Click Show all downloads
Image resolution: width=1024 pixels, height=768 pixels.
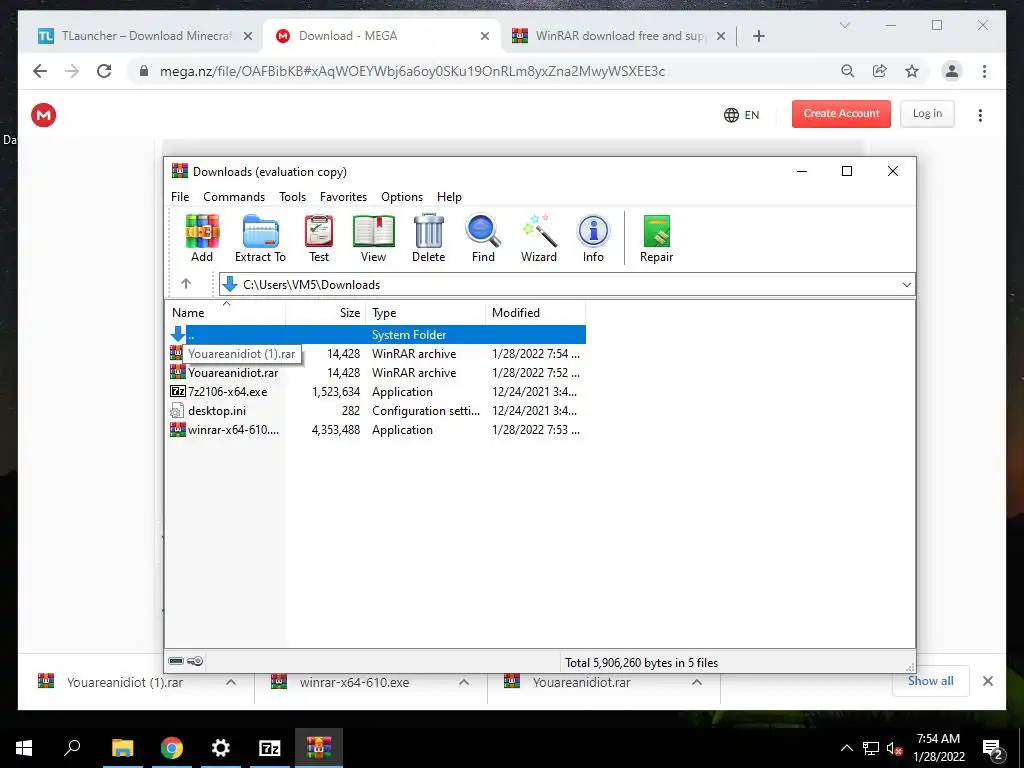pos(931,680)
